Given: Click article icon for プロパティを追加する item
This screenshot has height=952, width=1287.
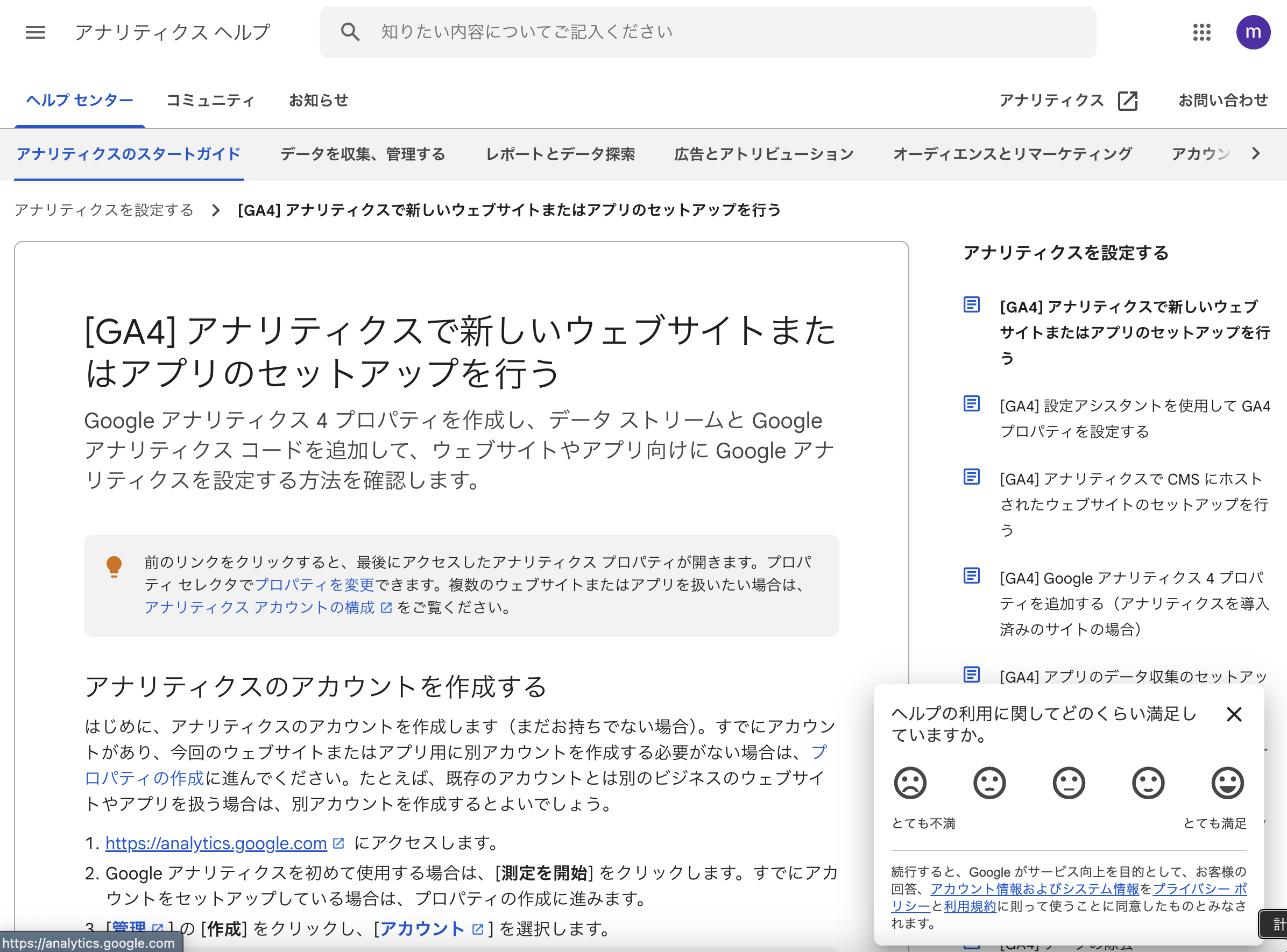Looking at the screenshot, I should 972,575.
